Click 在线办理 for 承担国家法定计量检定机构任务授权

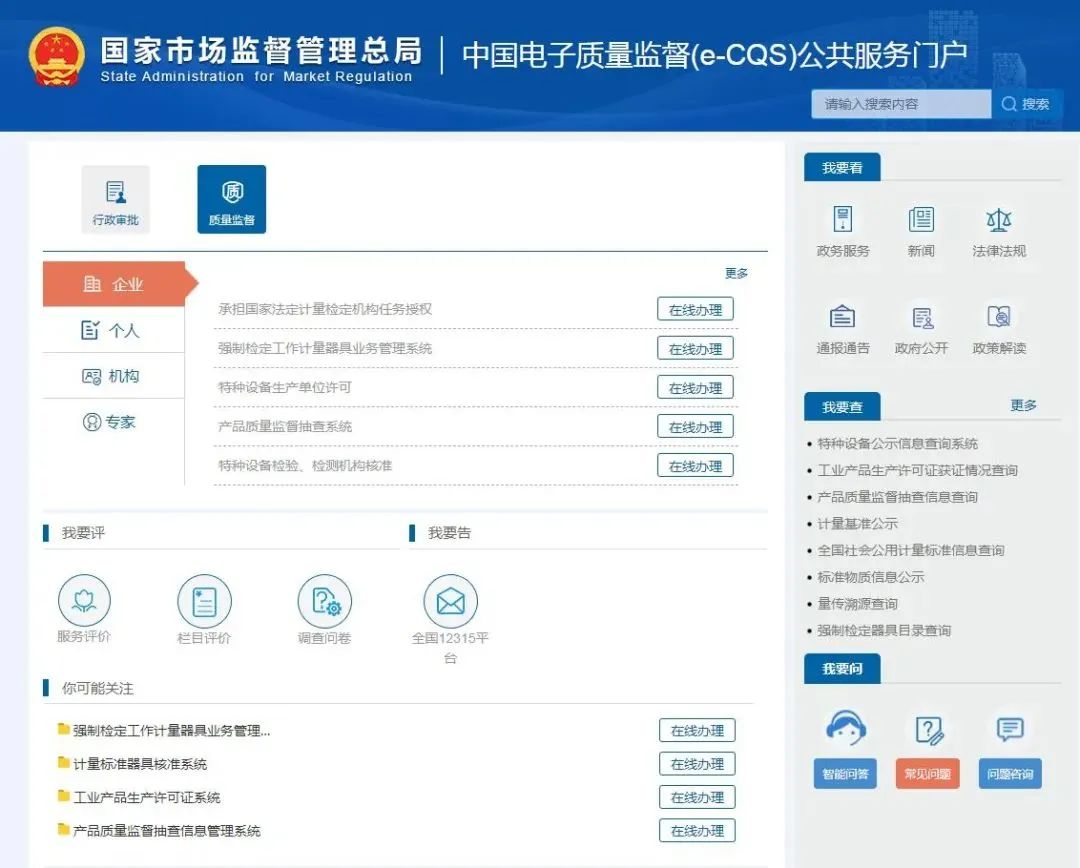[x=695, y=309]
